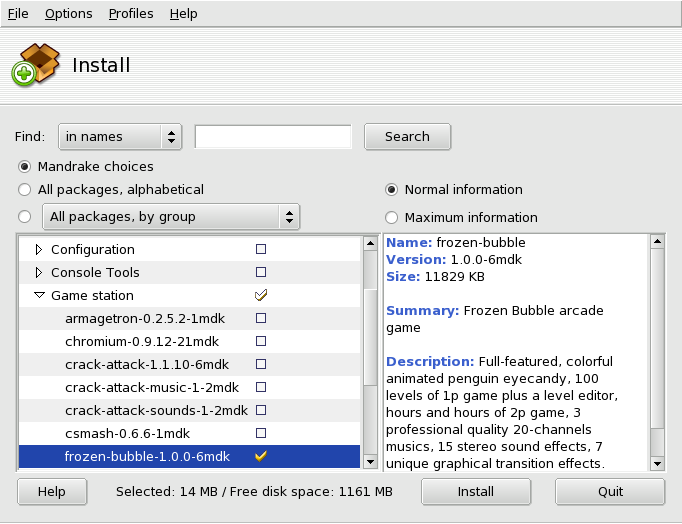Uncheck the frozen-bubble-1.0.0-6mdk package
Viewport: 682px width, 524px height.
point(261,457)
